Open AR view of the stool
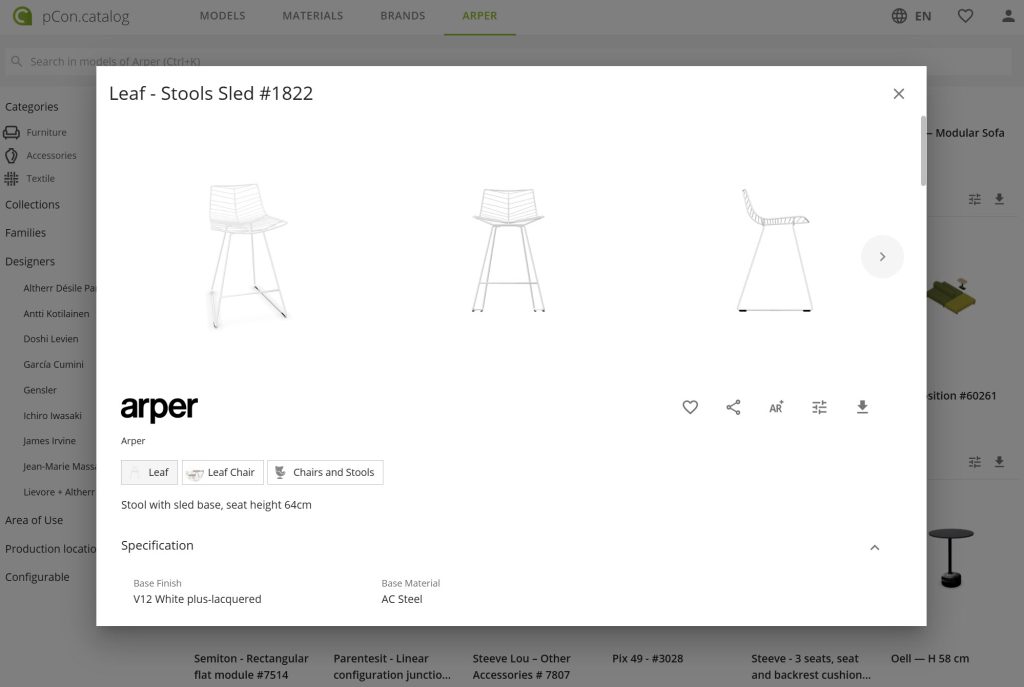 776,407
